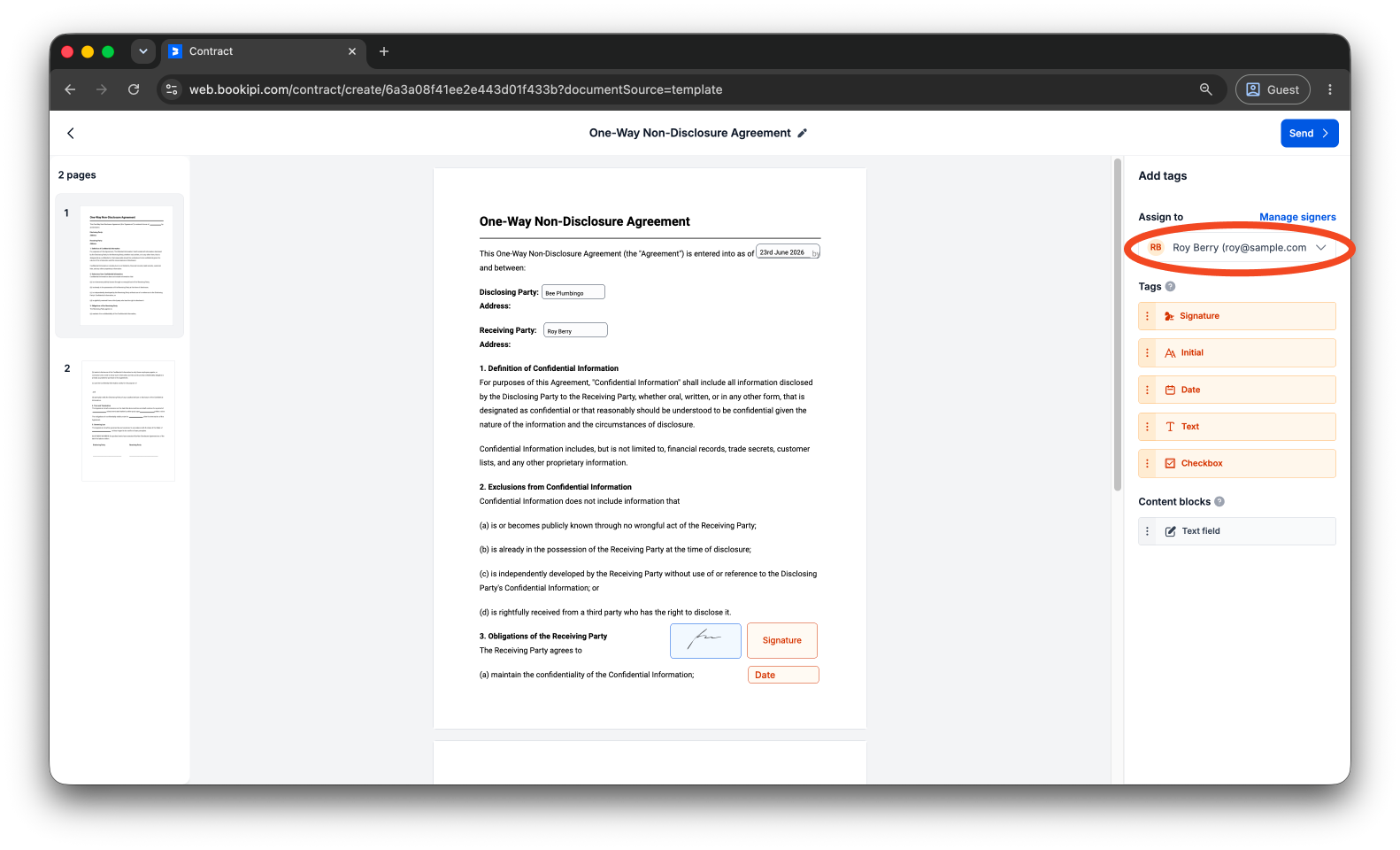Click the Signature tag's icon

point(1169,316)
